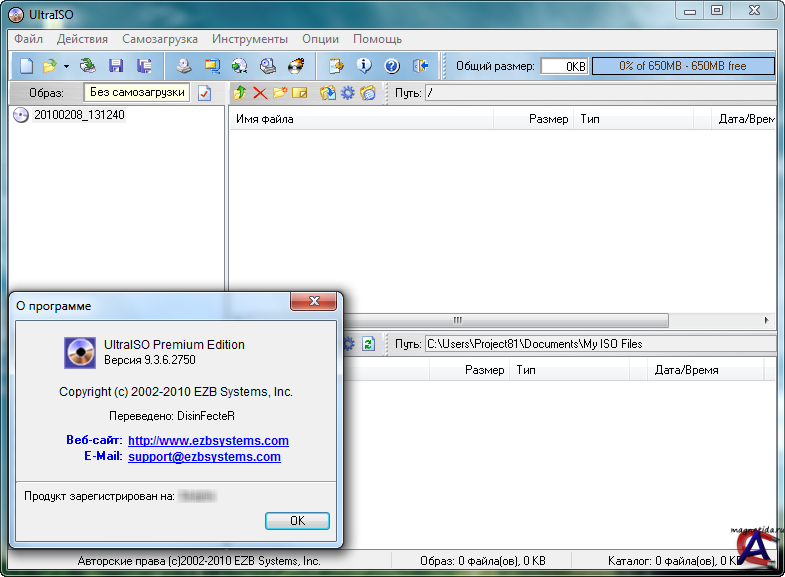
Task: Open the Инструменты menu
Action: click(249, 39)
